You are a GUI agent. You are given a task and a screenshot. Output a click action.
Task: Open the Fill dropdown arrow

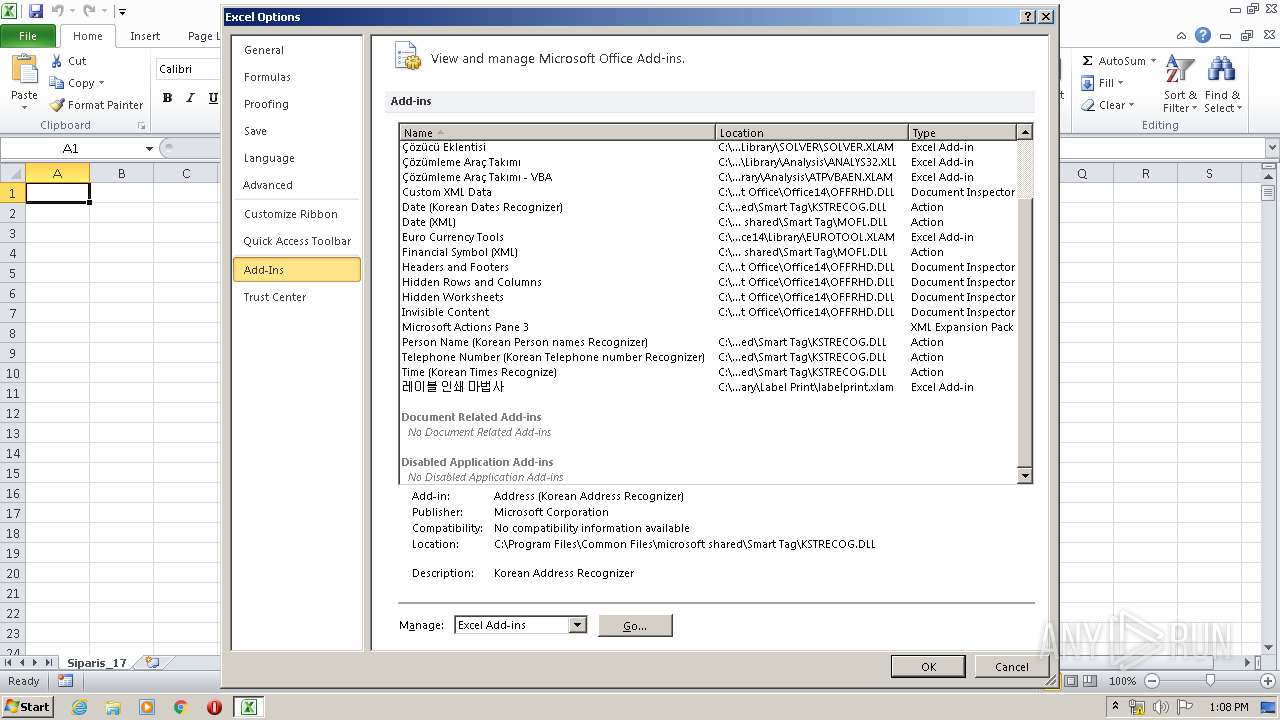pyautogui.click(x=1120, y=83)
